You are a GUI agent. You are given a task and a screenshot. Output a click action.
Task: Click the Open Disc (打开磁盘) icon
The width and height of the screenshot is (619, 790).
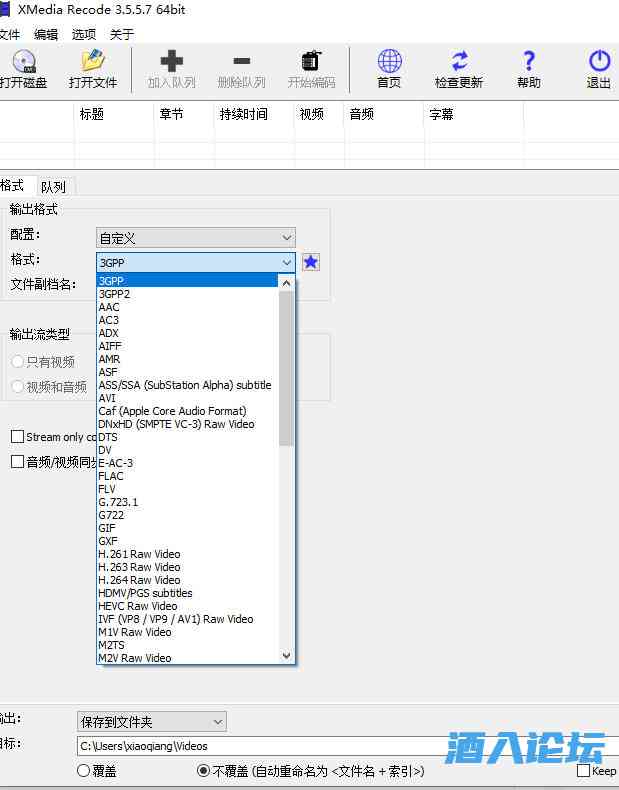pyautogui.click(x=23, y=62)
